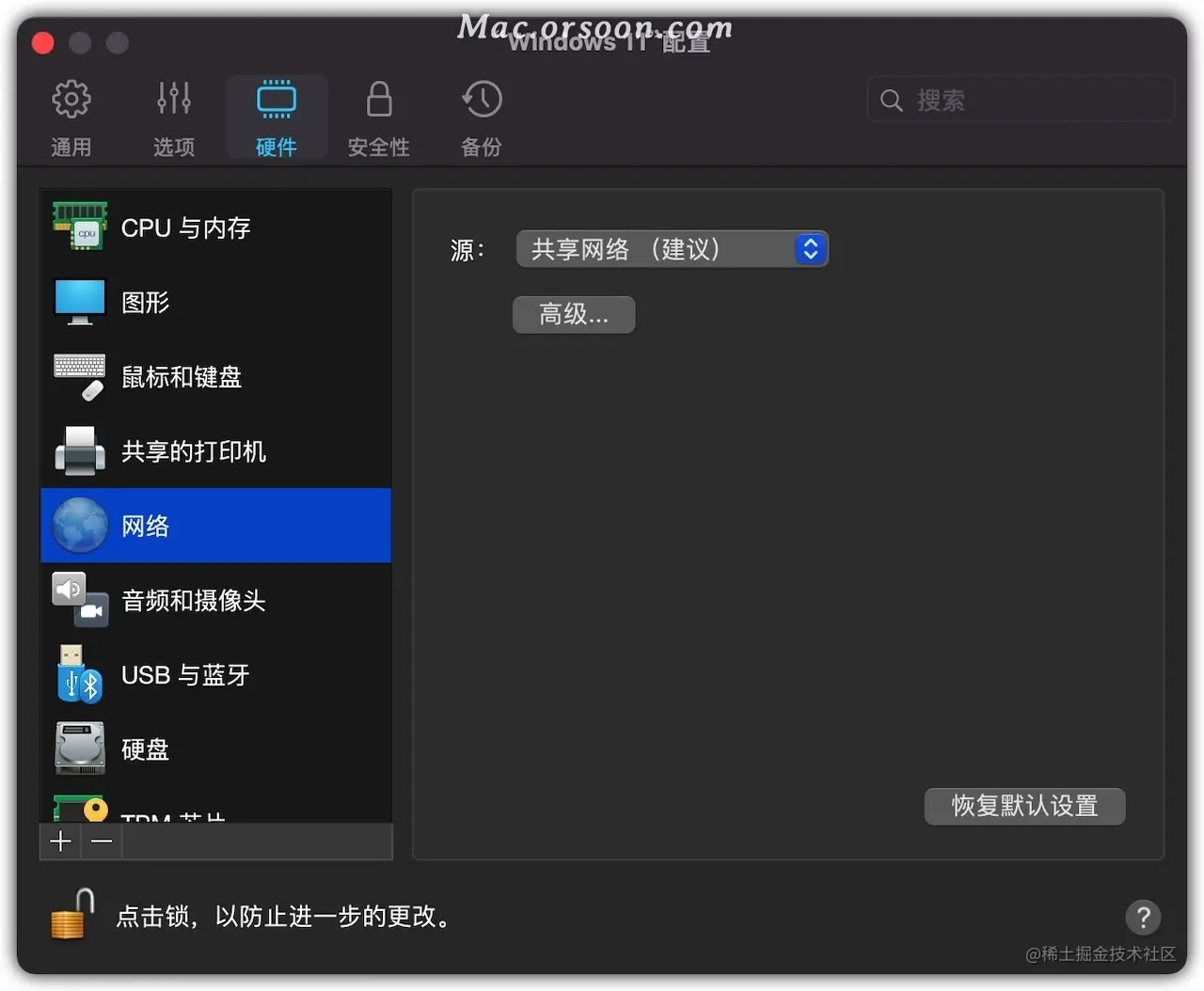Open help with the question mark
Viewport: 1204px width, 991px height.
[x=1143, y=917]
